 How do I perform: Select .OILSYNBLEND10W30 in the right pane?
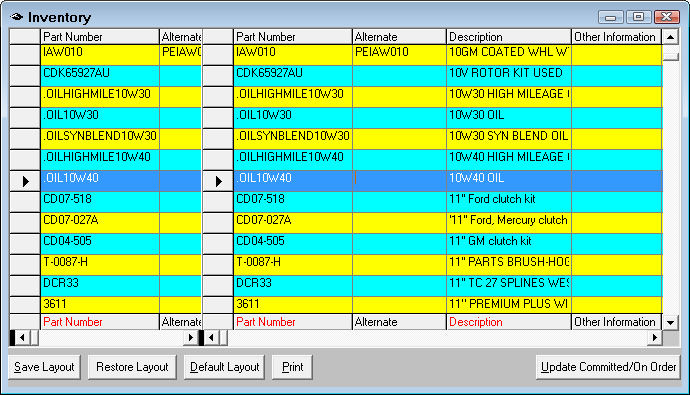click(x=293, y=139)
